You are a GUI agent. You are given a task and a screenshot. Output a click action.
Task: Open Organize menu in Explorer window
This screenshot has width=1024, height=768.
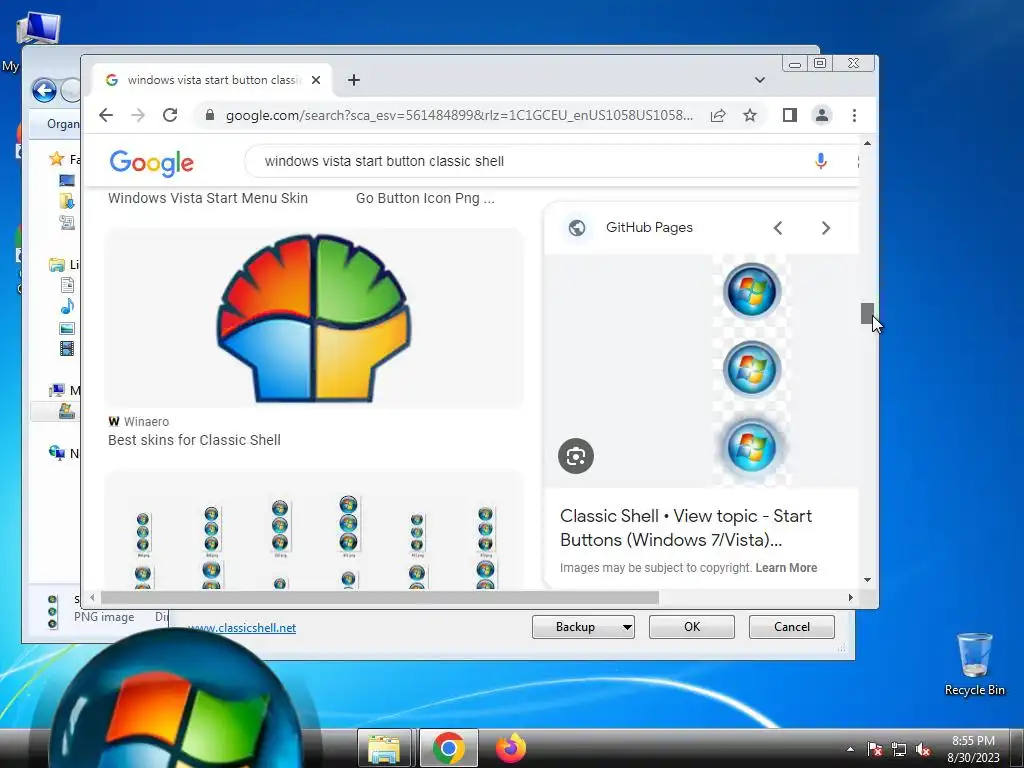coord(62,124)
